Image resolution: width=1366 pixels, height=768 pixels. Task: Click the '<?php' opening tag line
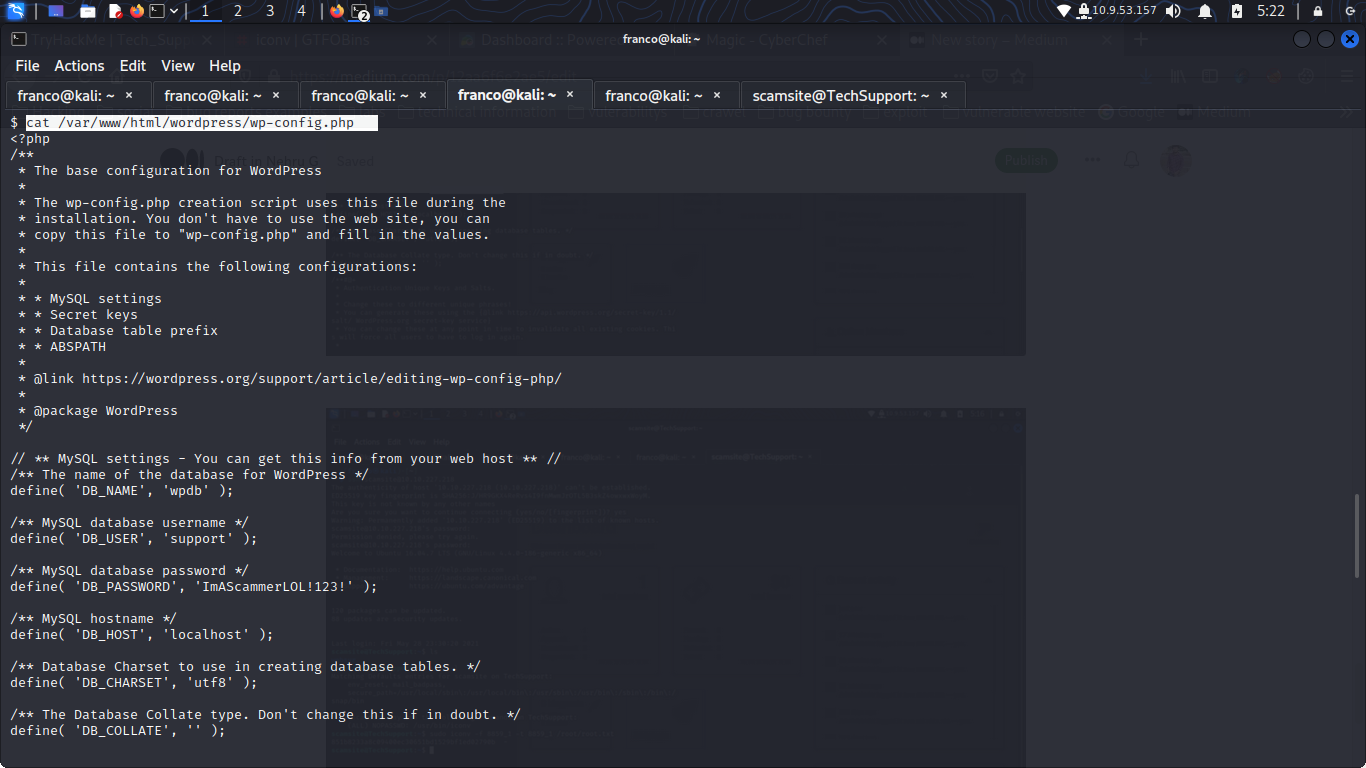coord(30,138)
